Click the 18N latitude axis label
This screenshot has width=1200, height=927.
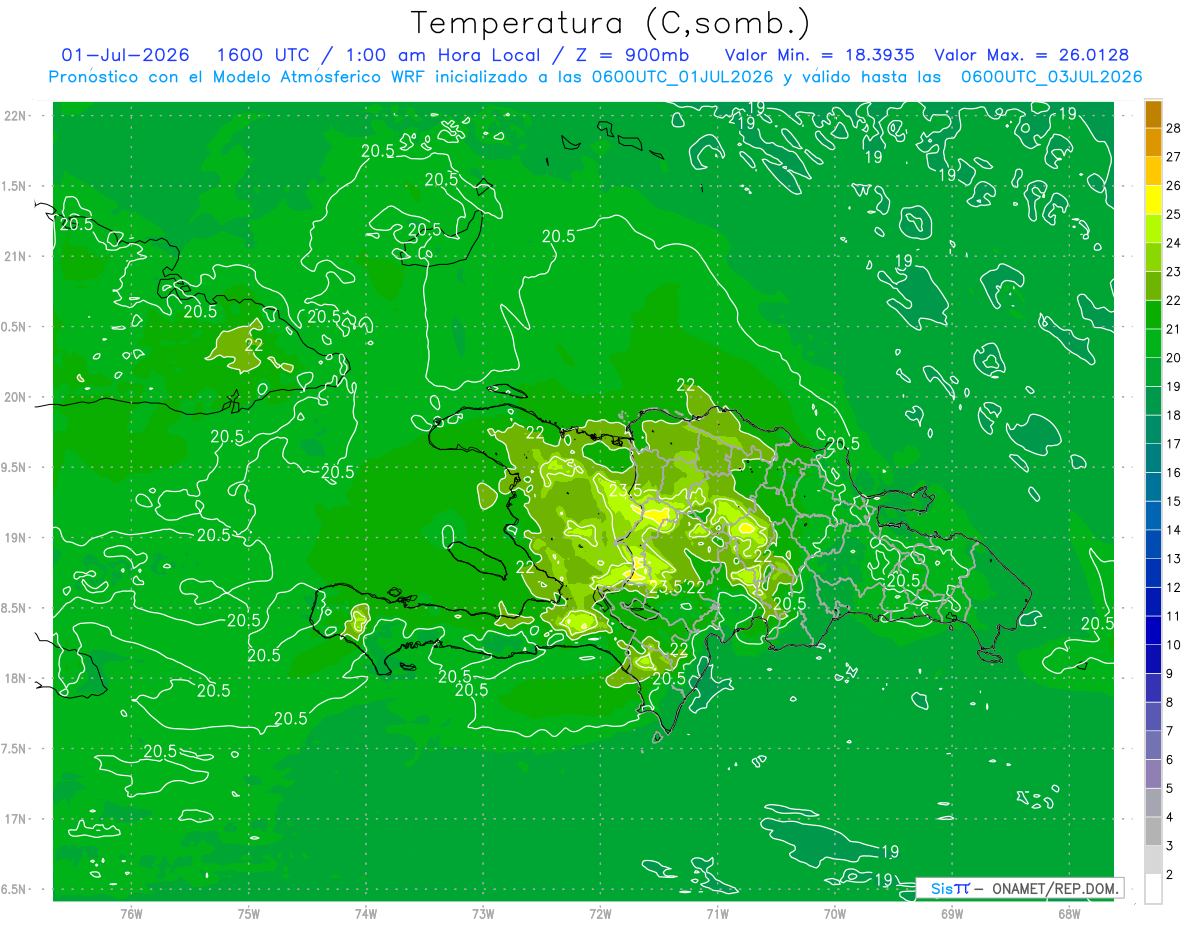point(16,679)
